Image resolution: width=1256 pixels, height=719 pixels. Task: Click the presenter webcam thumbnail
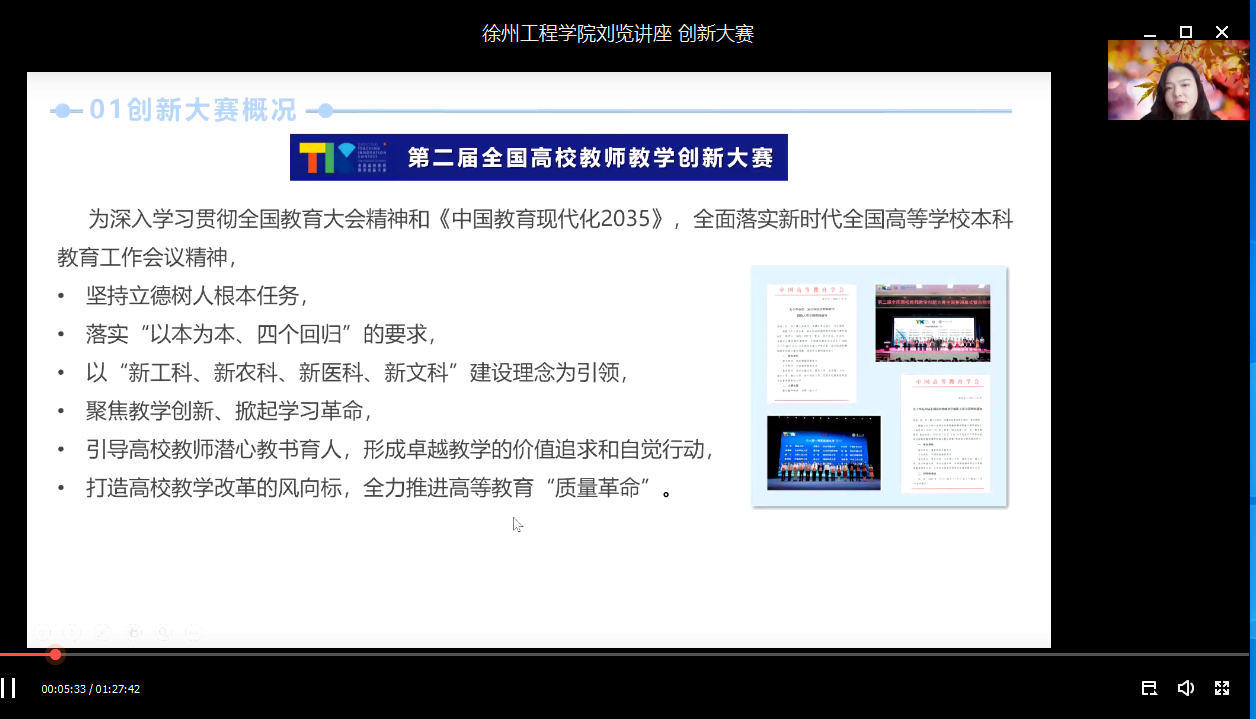[x=1178, y=80]
